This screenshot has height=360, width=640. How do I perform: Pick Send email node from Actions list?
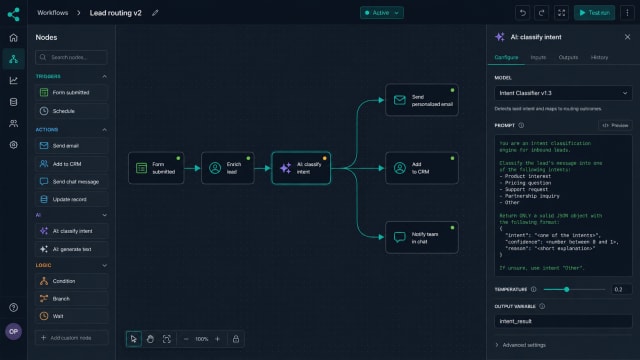coord(71,146)
